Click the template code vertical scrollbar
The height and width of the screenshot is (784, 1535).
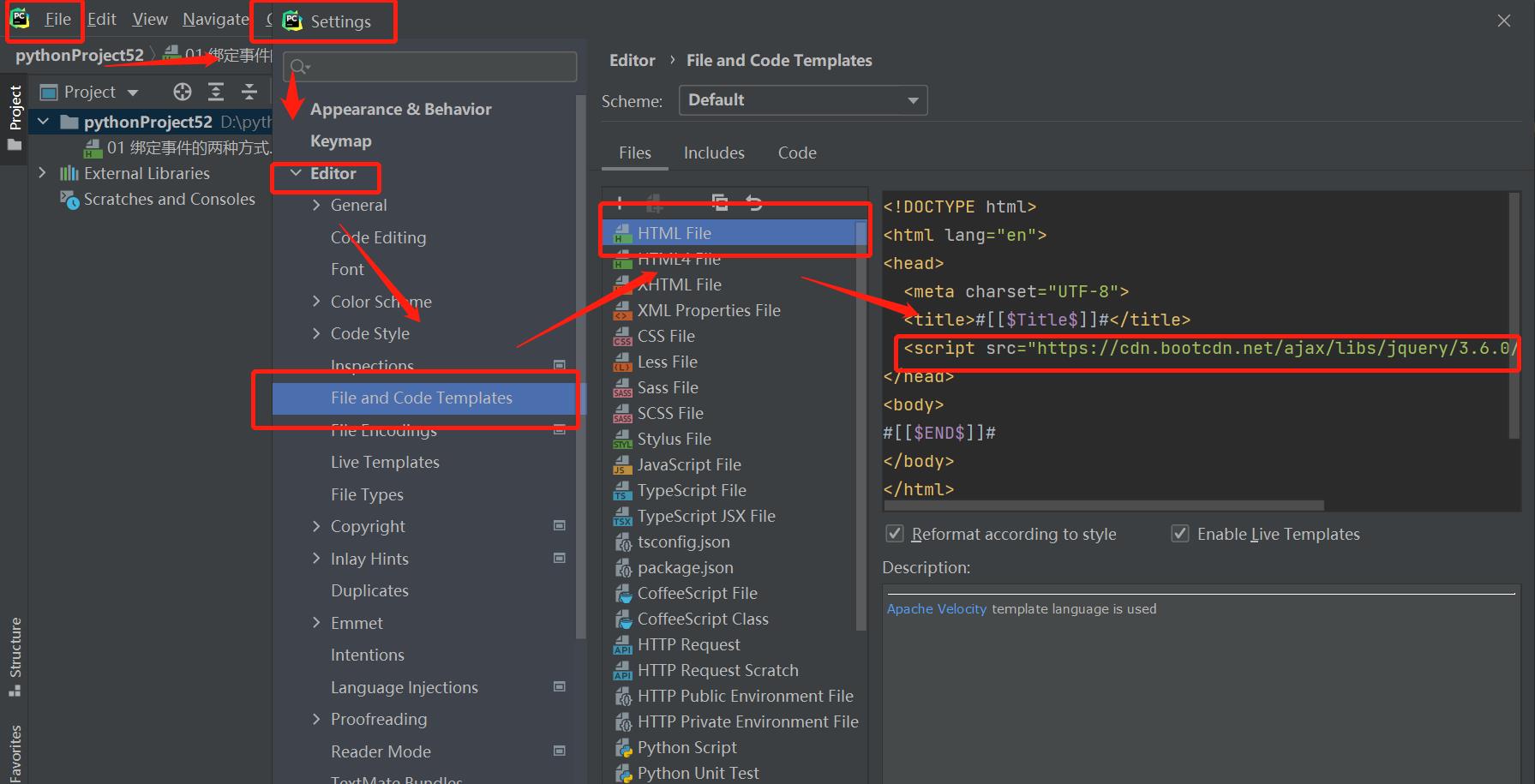(x=1514, y=316)
